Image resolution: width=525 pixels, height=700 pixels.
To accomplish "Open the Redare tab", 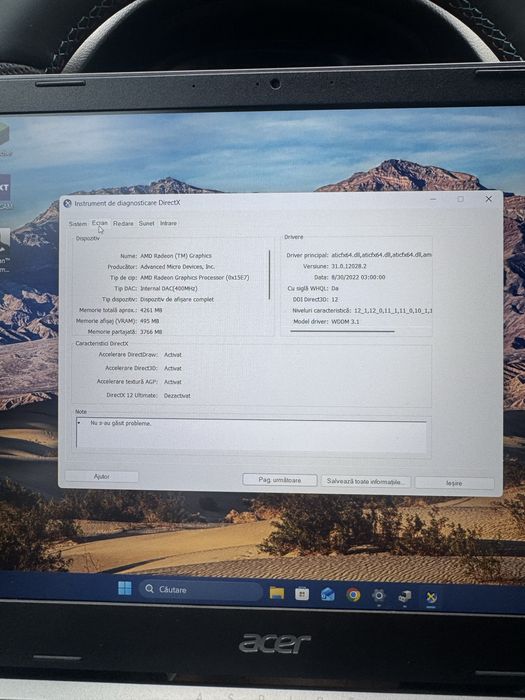I will pos(123,223).
